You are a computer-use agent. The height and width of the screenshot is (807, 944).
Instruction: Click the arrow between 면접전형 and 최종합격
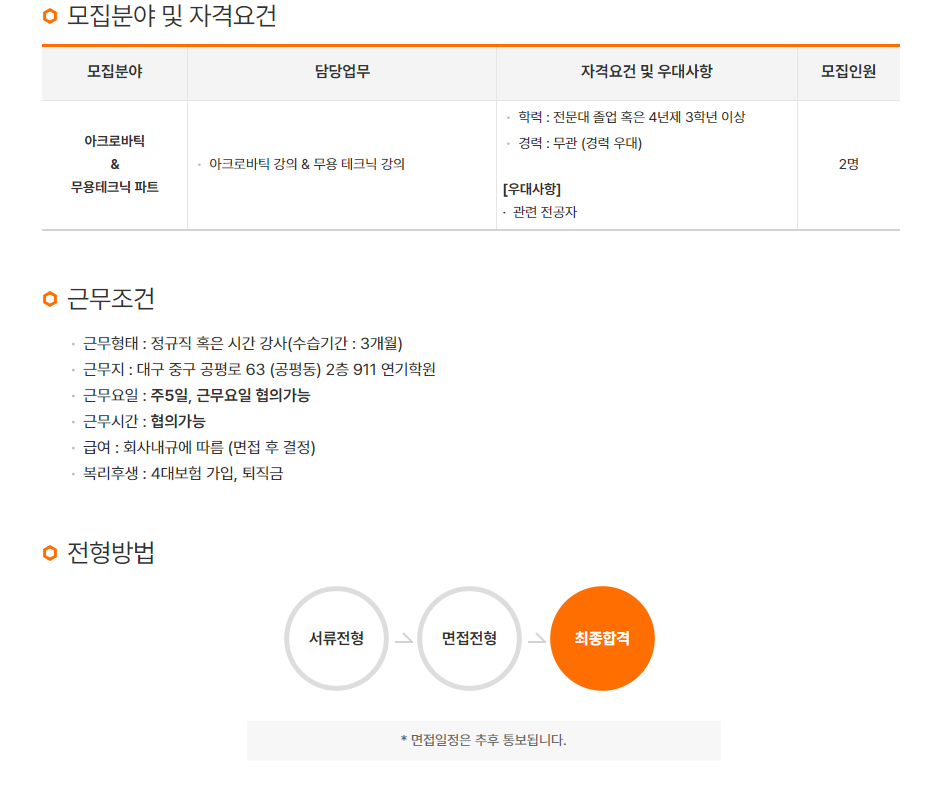[x=536, y=639]
